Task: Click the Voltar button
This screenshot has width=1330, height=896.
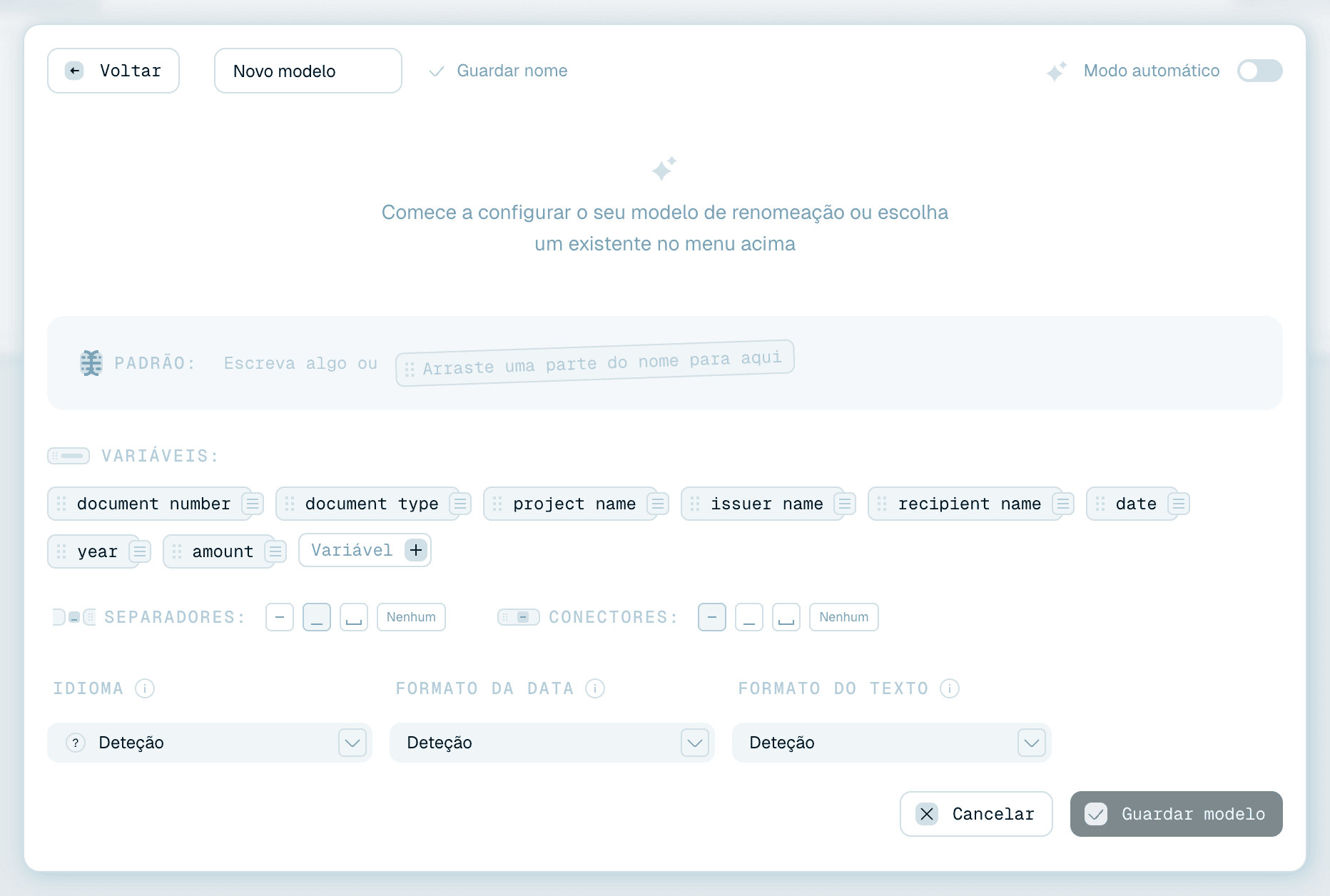Action: (x=113, y=71)
